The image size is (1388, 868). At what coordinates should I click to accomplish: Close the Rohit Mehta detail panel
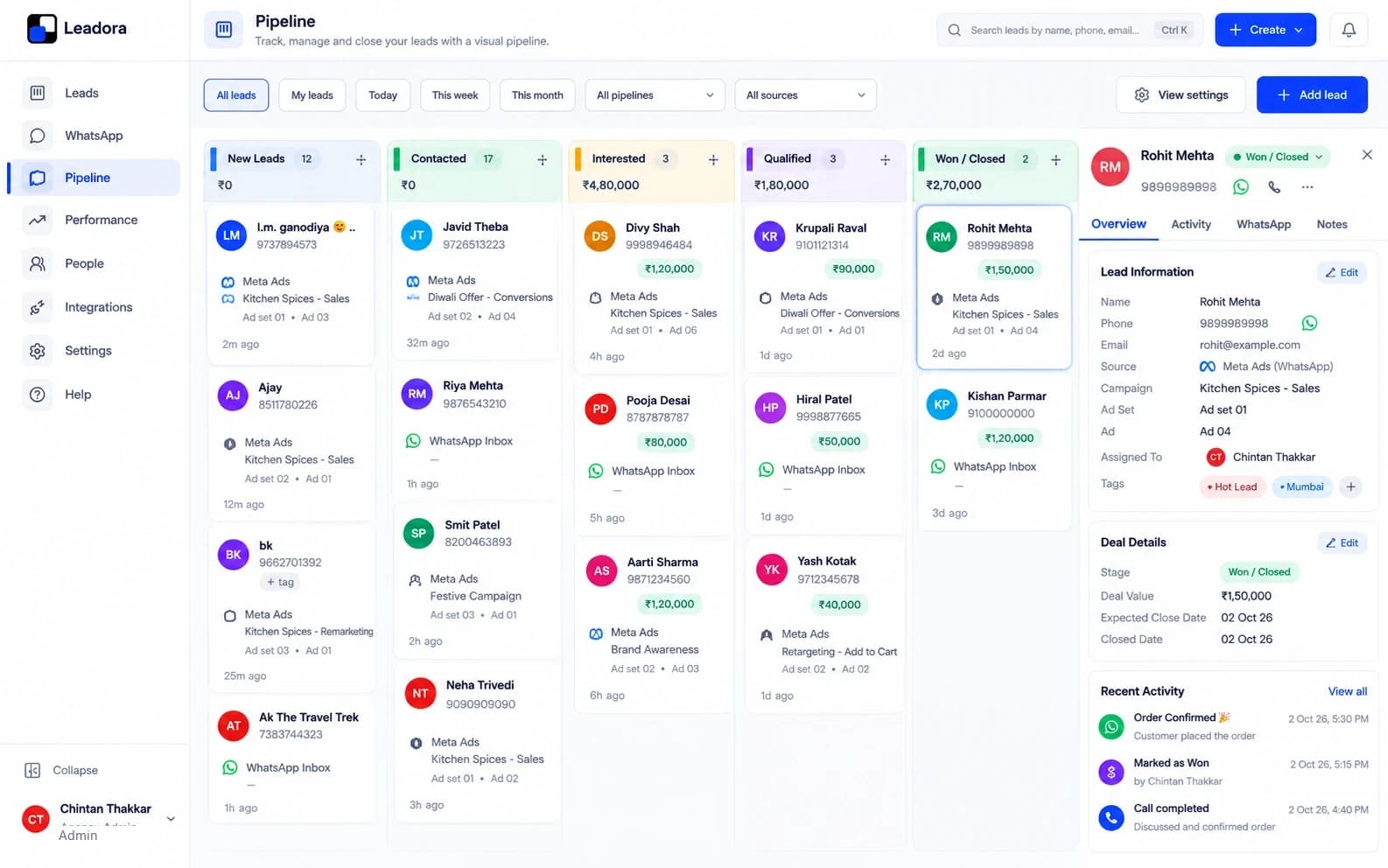pyautogui.click(x=1367, y=155)
